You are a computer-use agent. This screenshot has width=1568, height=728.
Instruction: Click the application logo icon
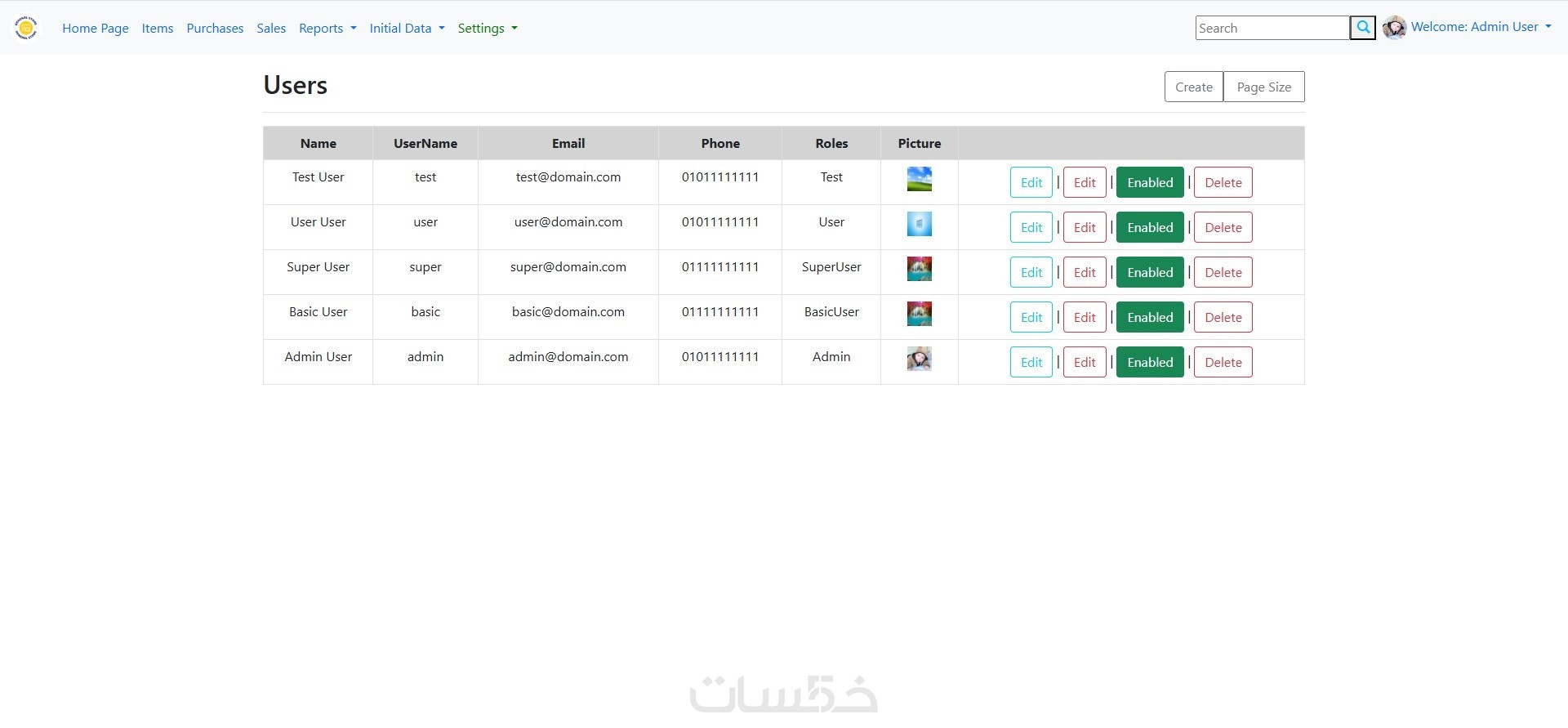(x=26, y=28)
